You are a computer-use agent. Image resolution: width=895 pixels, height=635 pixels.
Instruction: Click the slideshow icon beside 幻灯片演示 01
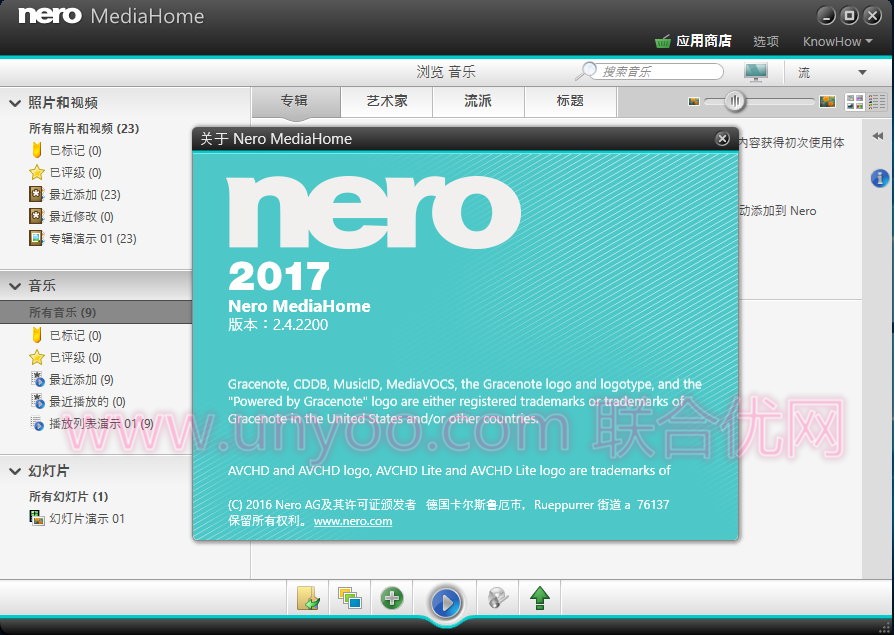(x=37, y=518)
